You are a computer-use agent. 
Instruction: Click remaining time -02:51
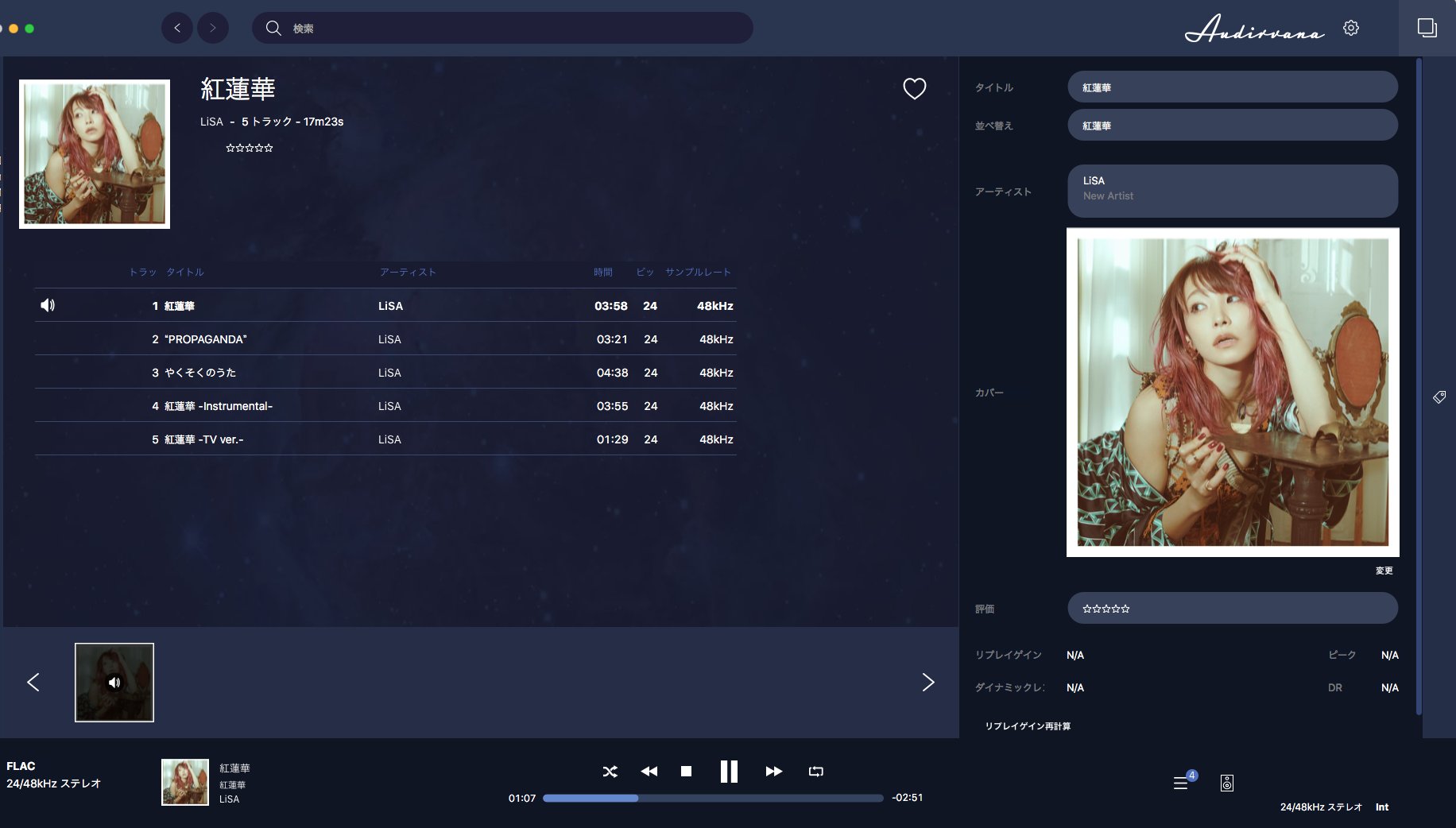[x=907, y=798]
